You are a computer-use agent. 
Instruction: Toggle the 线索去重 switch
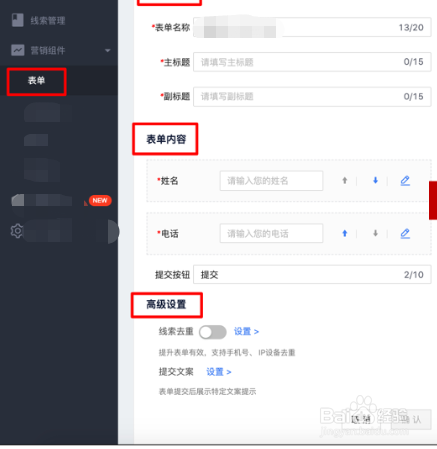213,332
